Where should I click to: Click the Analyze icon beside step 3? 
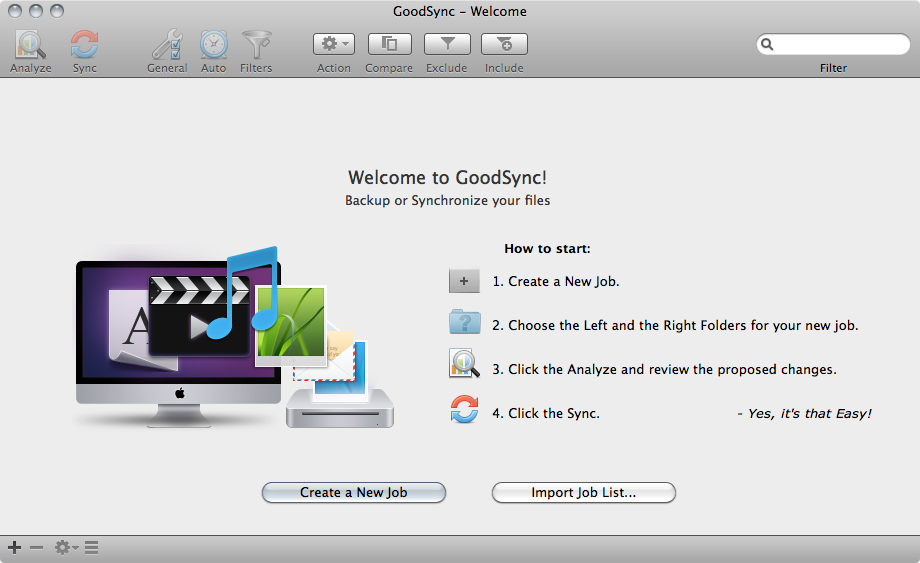[x=464, y=364]
